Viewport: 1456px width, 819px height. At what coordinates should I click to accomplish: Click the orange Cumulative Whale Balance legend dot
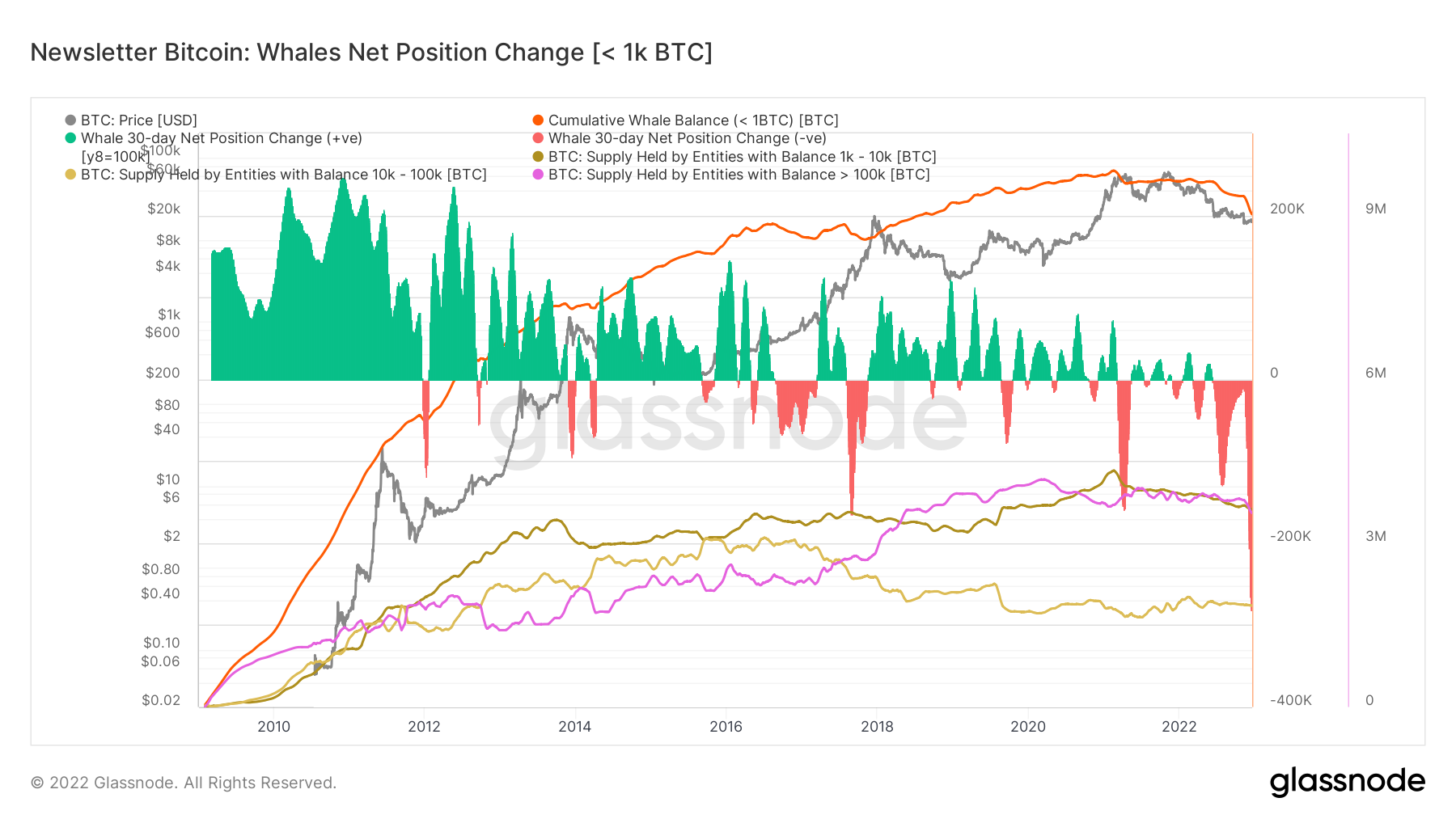tap(538, 120)
